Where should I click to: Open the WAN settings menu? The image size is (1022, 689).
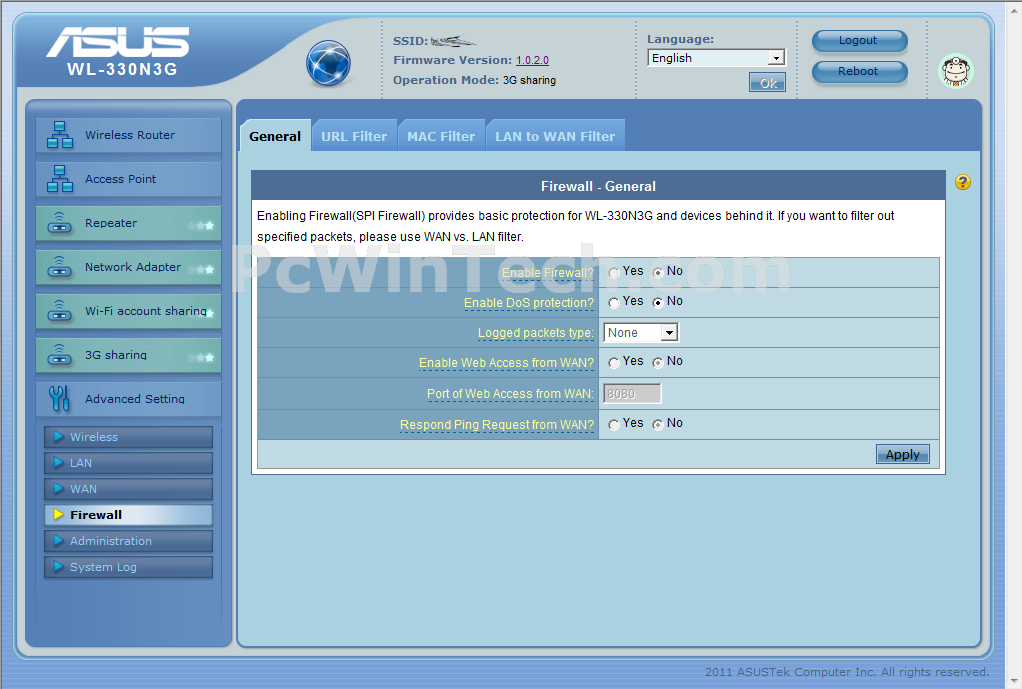128,489
